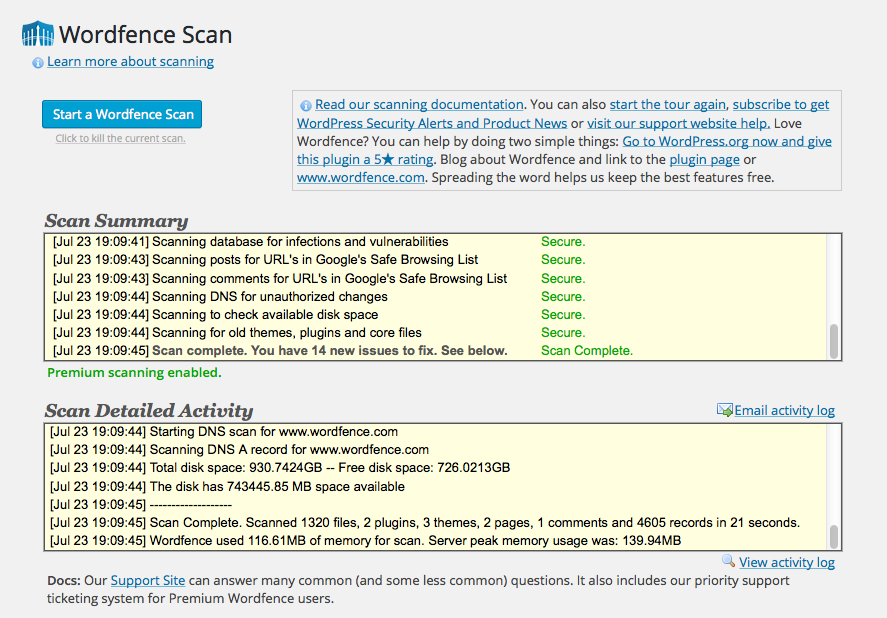Open View activity log link
This screenshot has height=618, width=887.
786,562
